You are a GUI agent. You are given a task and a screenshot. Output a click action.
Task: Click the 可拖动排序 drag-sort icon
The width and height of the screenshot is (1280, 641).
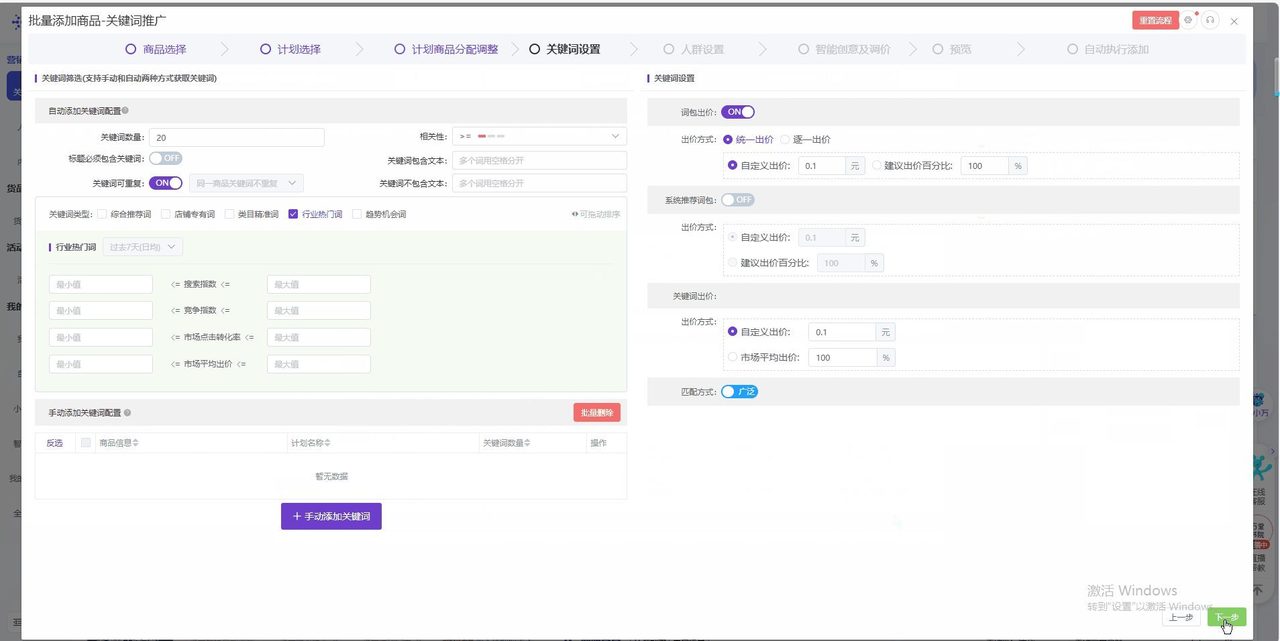tap(575, 214)
